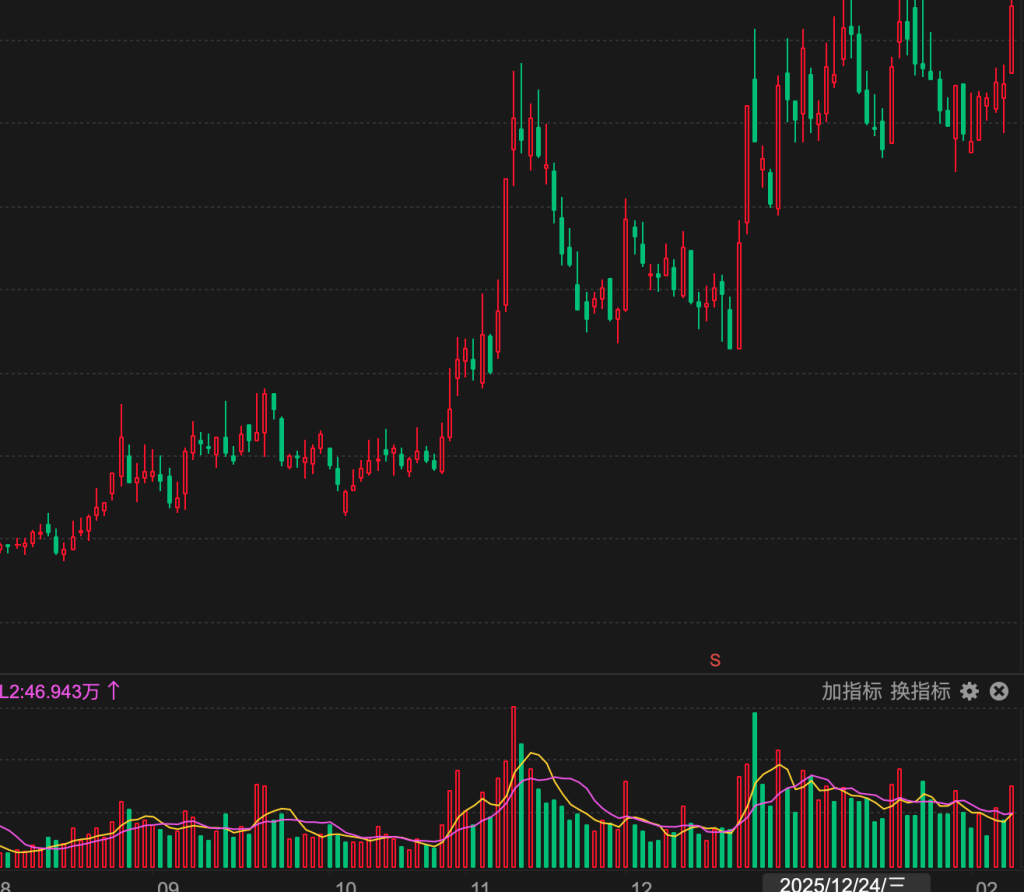Open the 换指标 switch indicator menu
This screenshot has width=1024, height=892.
pos(920,691)
